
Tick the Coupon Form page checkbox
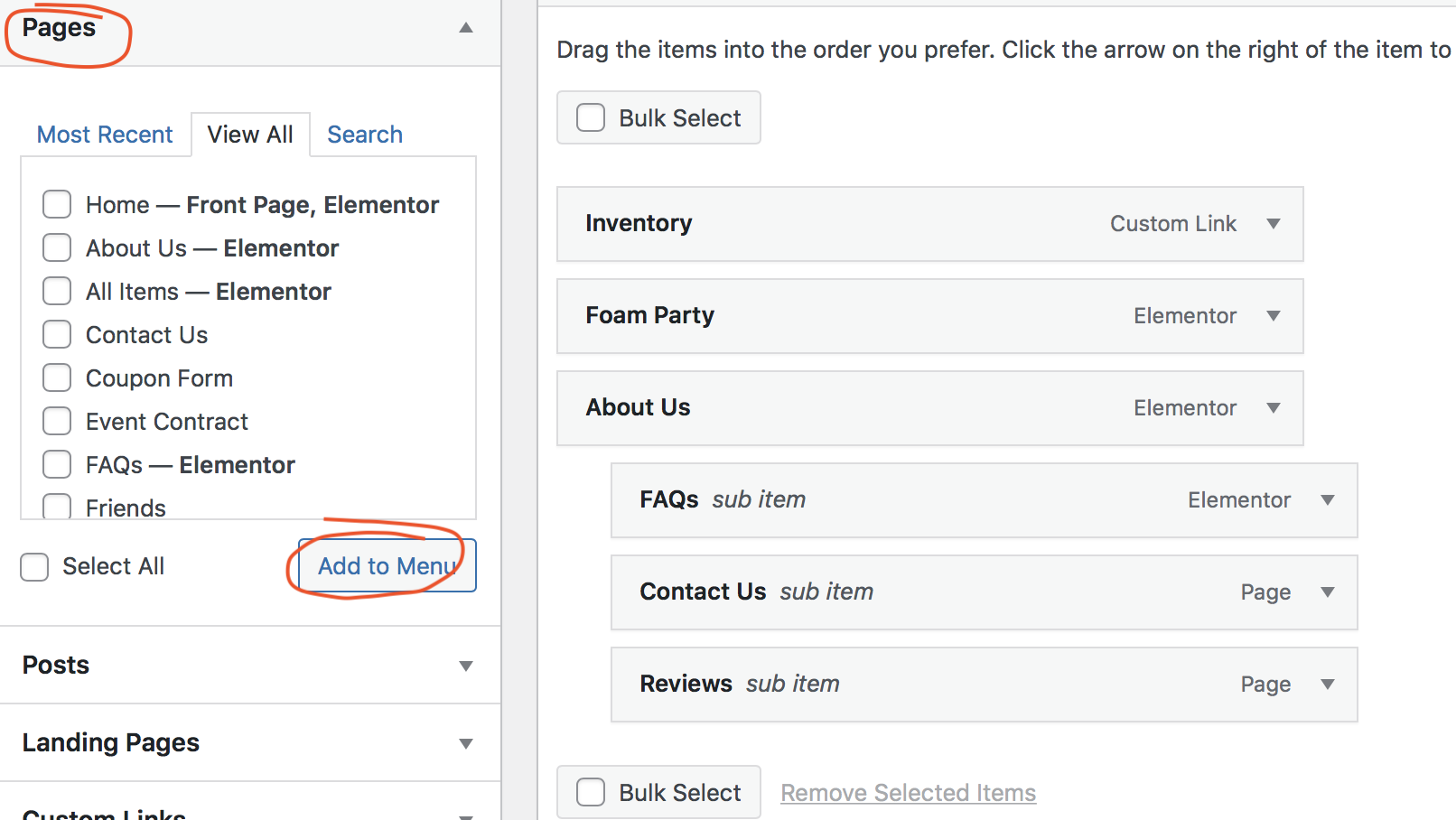point(57,378)
